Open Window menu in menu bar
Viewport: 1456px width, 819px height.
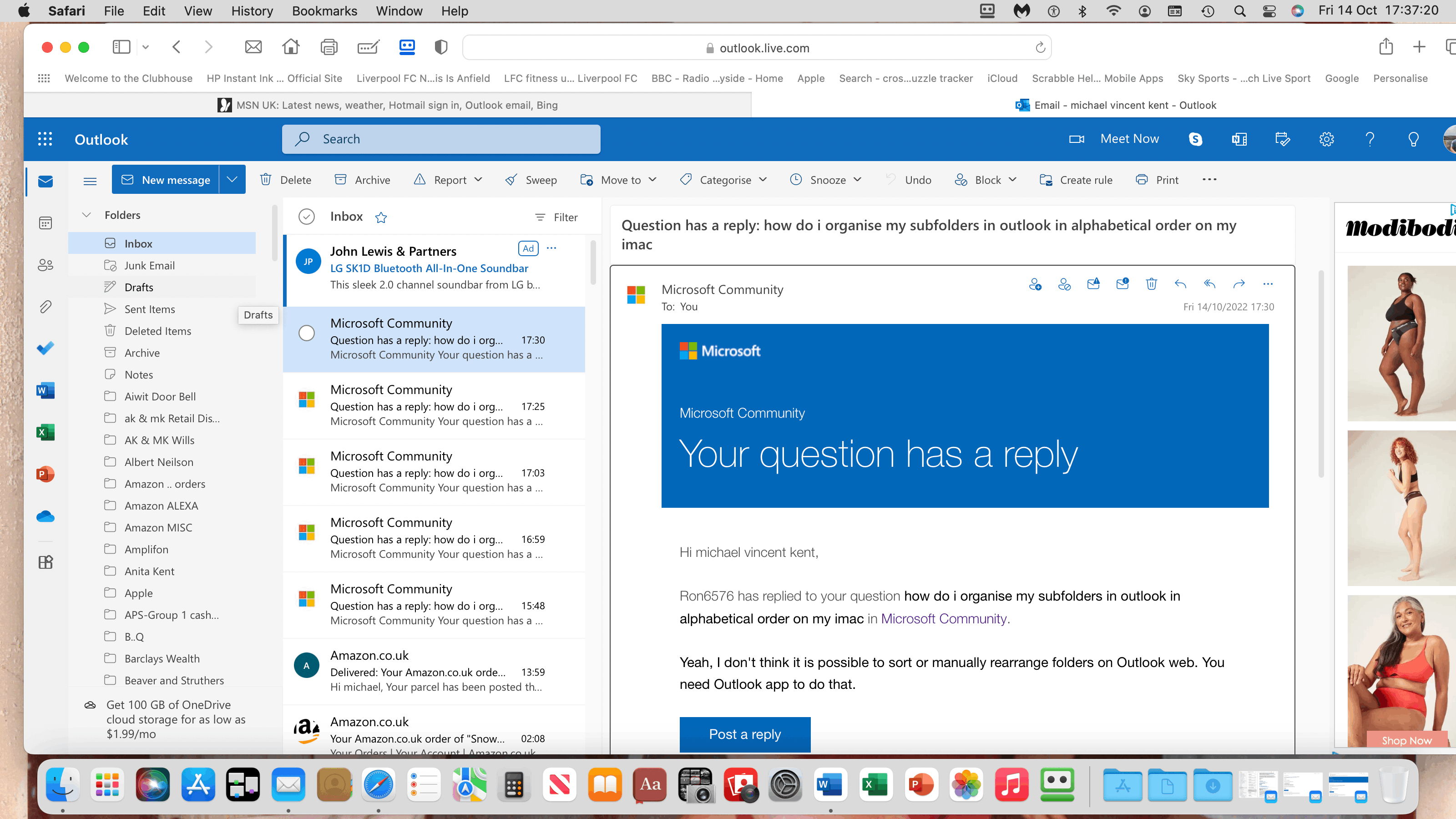399,11
